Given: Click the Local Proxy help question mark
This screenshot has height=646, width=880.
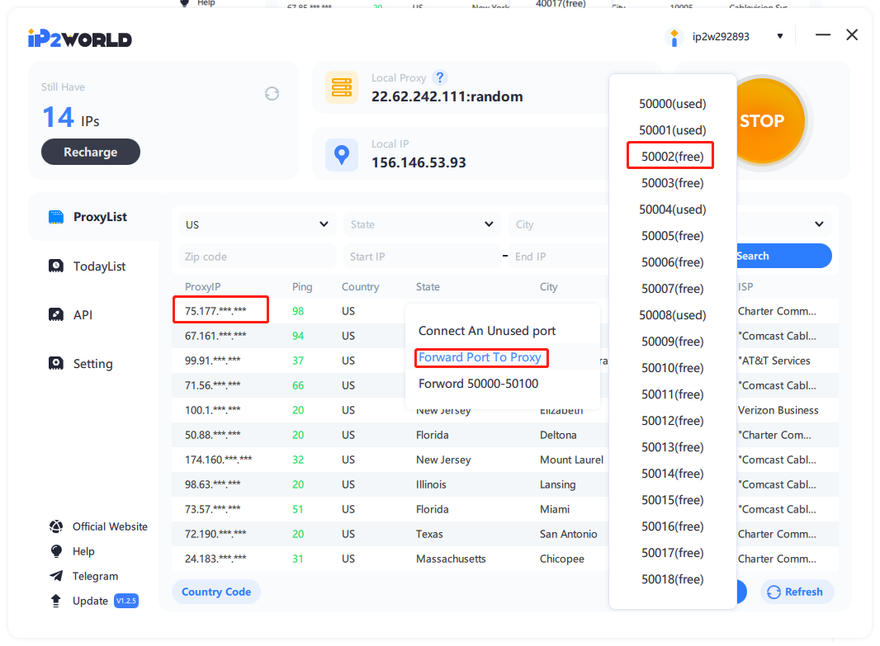Looking at the screenshot, I should click(x=439, y=78).
